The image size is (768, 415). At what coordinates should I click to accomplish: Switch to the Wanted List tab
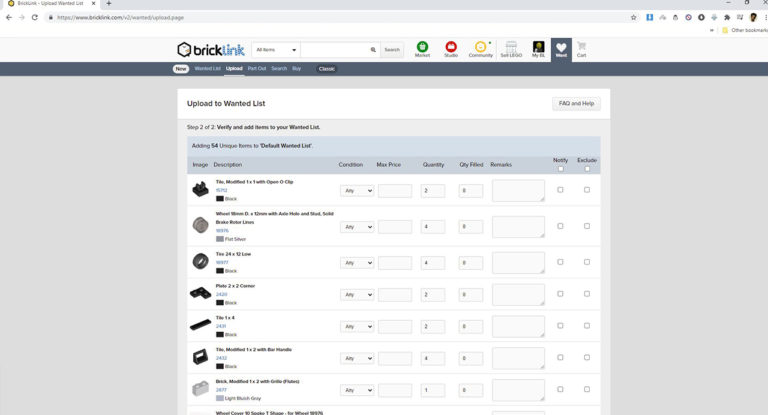tap(207, 69)
